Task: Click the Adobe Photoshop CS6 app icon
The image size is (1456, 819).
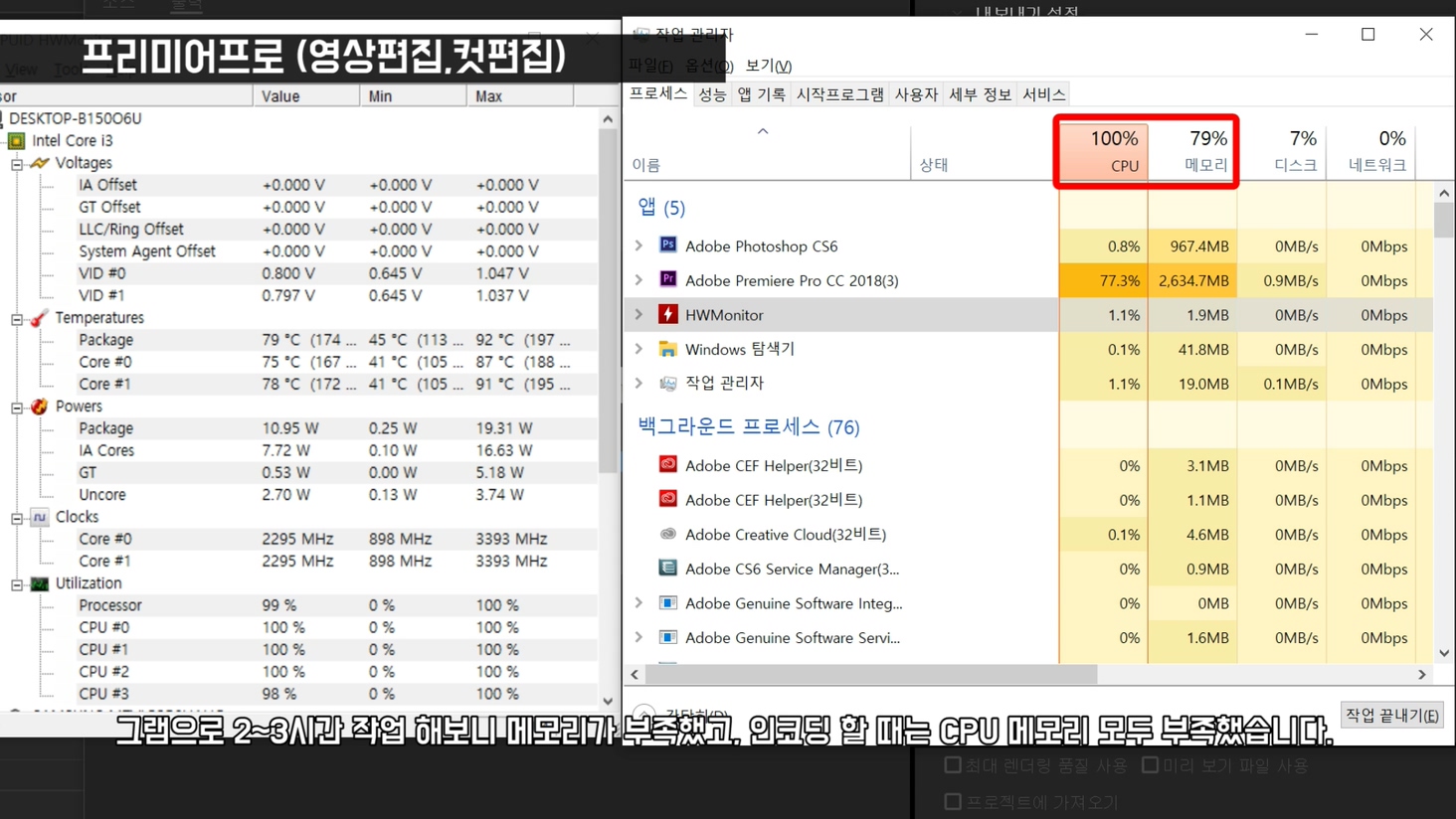Action: [668, 246]
